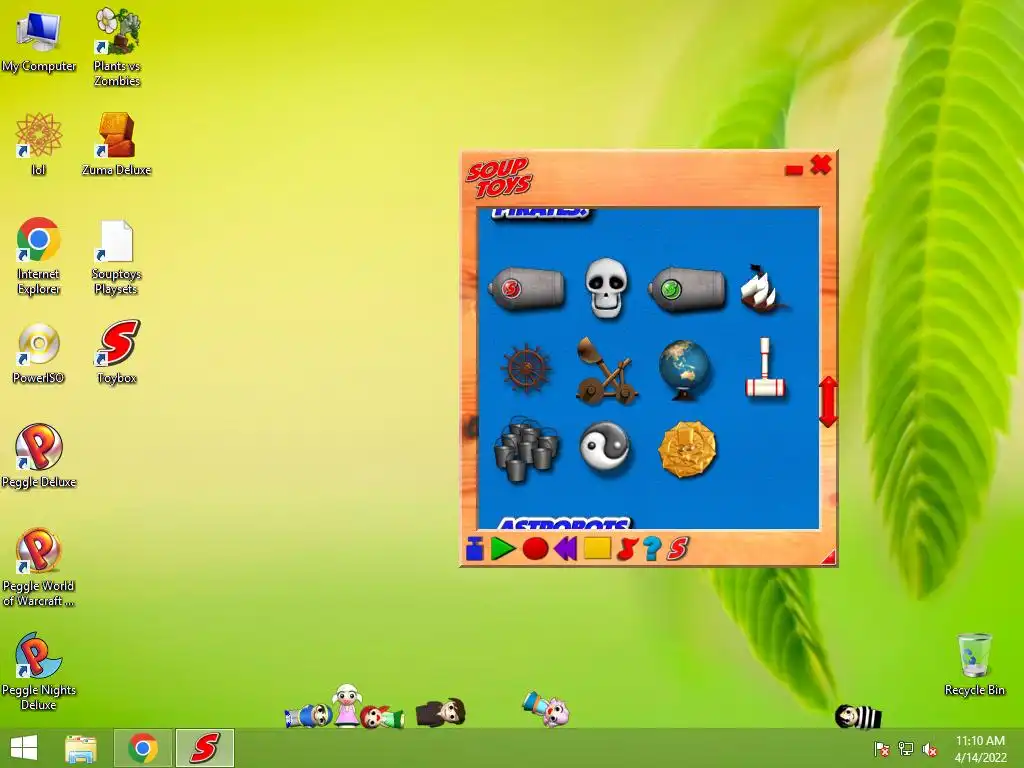The height and width of the screenshot is (768, 1024).
Task: Select the Zuma Deluxe shortcut
Action: 117,144
